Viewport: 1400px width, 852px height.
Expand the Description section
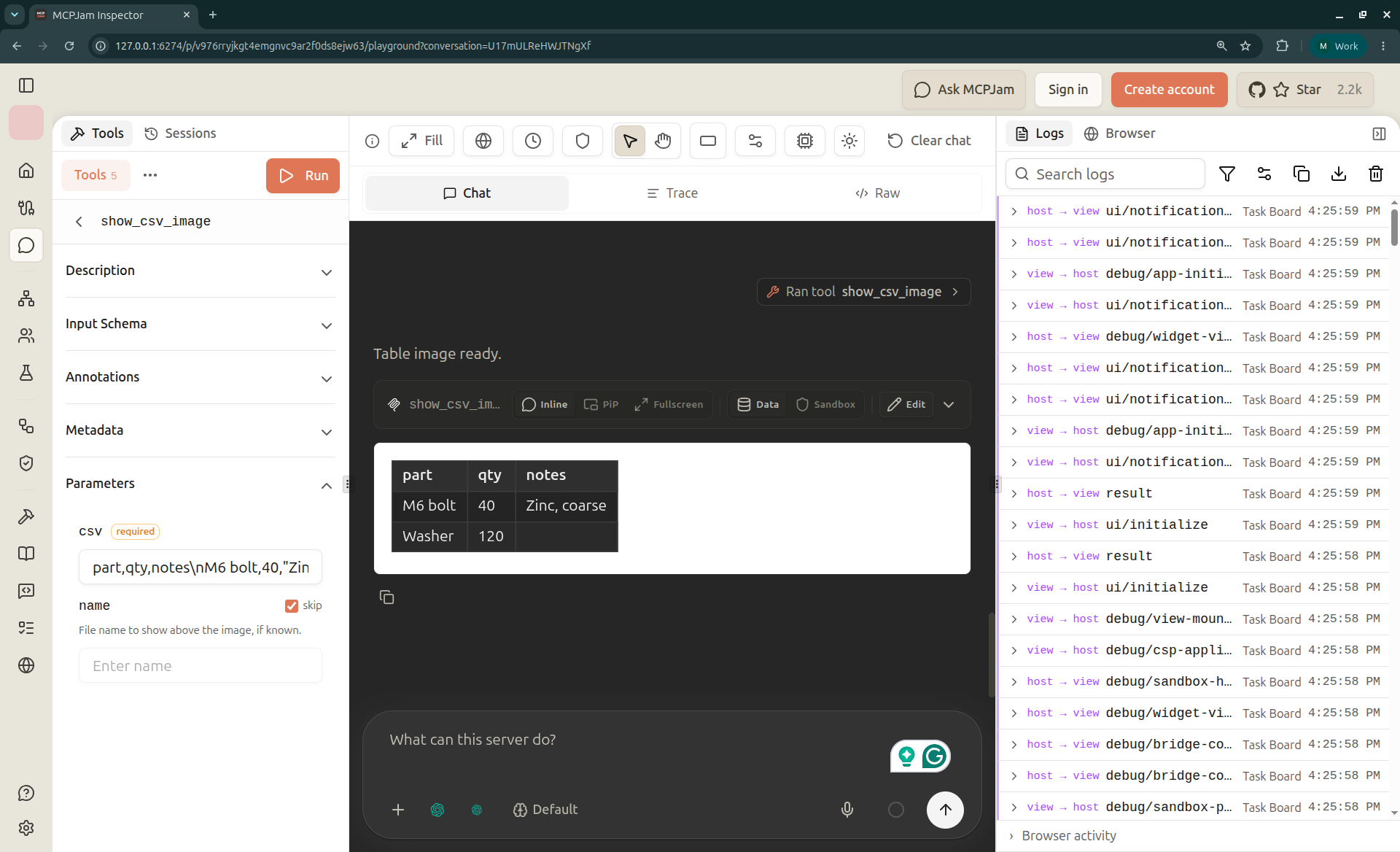(201, 271)
